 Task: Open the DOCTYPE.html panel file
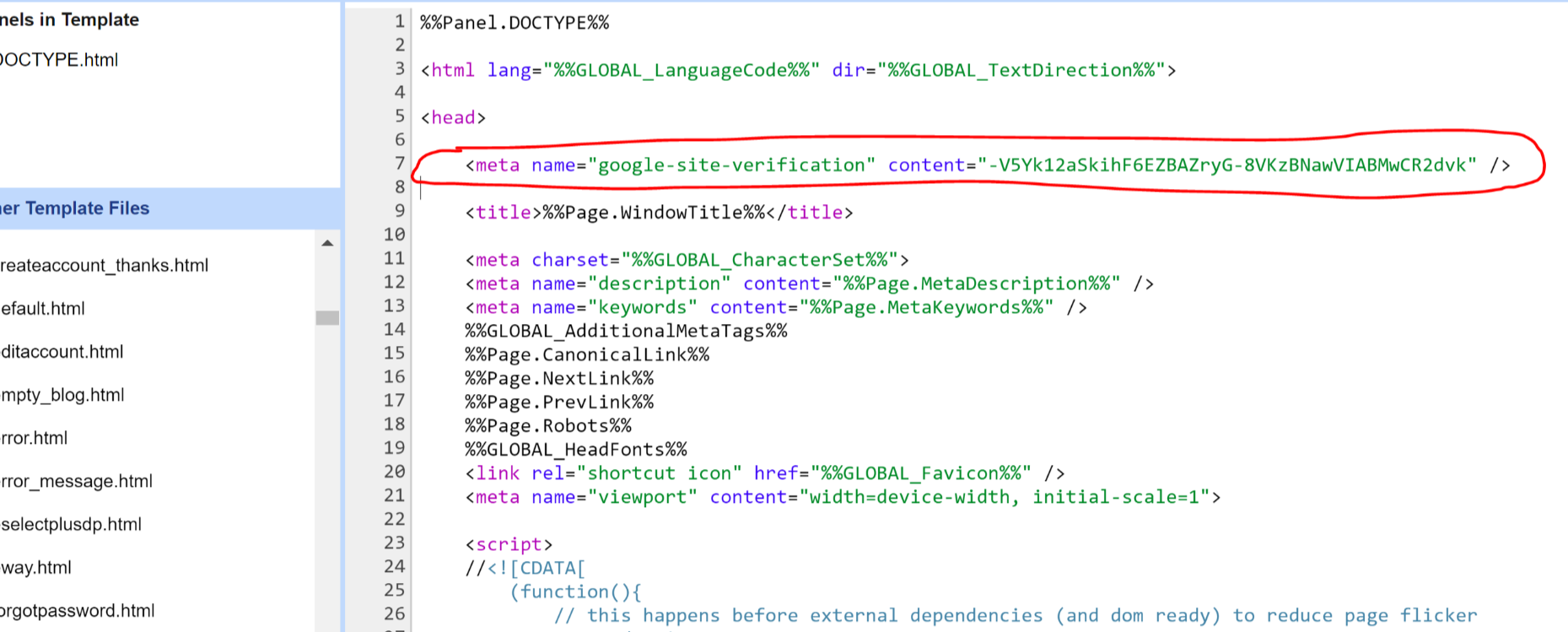tap(59, 60)
